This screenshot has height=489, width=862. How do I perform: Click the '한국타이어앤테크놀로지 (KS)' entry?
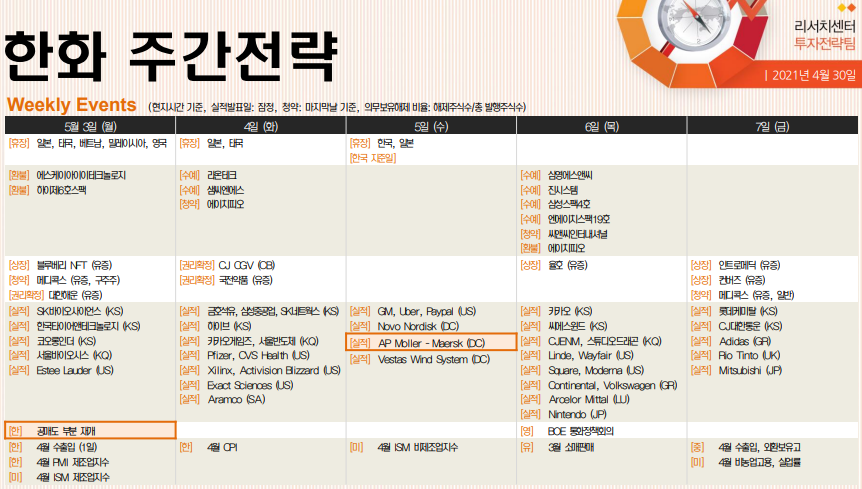click(88, 326)
